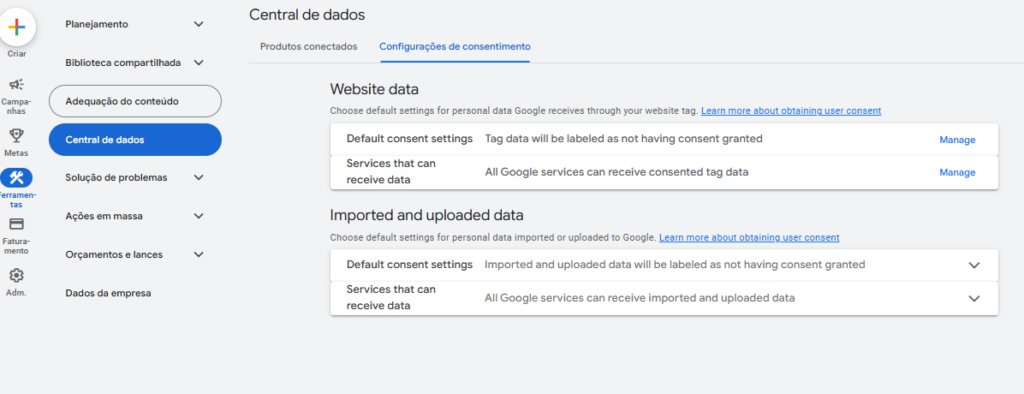Expand imported data Services that can receive data chevron
Image resolution: width=1024 pixels, height=394 pixels.
(974, 299)
